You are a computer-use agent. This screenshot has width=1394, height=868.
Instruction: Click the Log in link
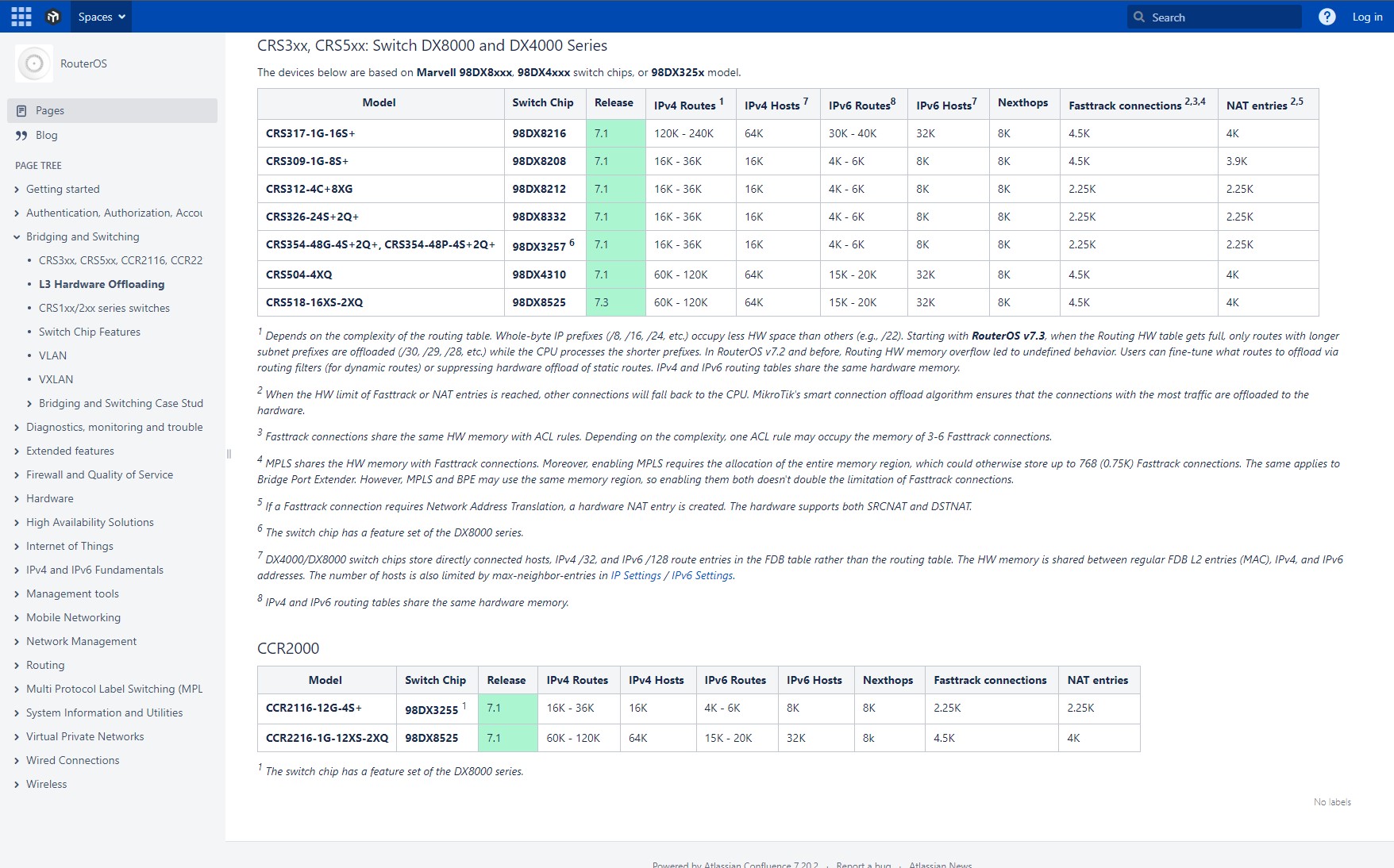coord(1367,17)
